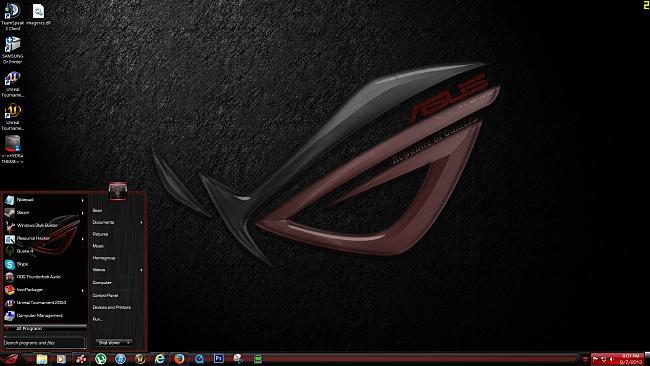The image size is (650, 366).
Task: Expand Steam jump list arrow
Action: pos(82,213)
